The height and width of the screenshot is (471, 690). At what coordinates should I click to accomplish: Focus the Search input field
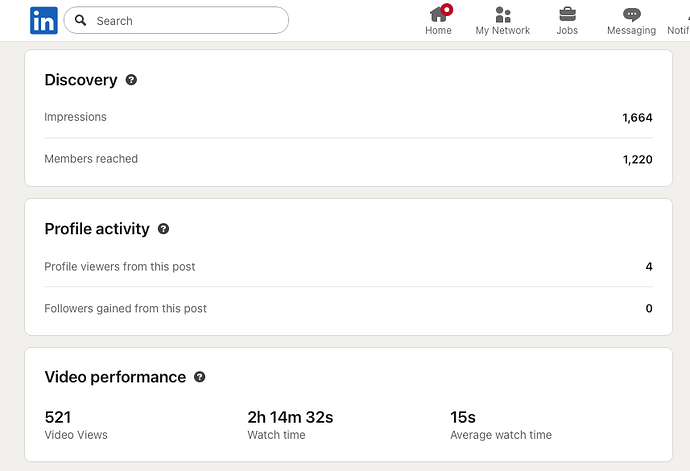(176, 20)
